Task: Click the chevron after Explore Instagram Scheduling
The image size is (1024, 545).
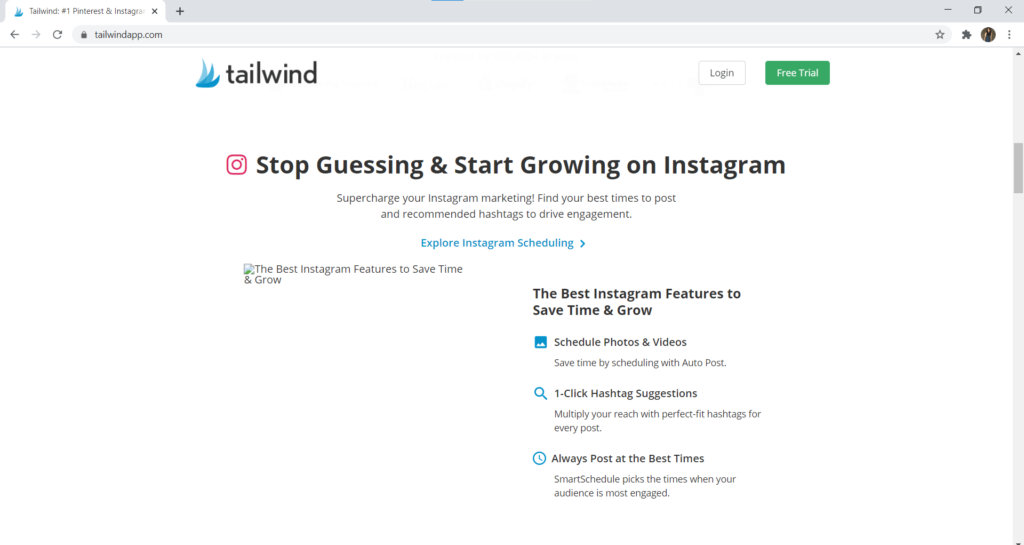Action: (583, 243)
